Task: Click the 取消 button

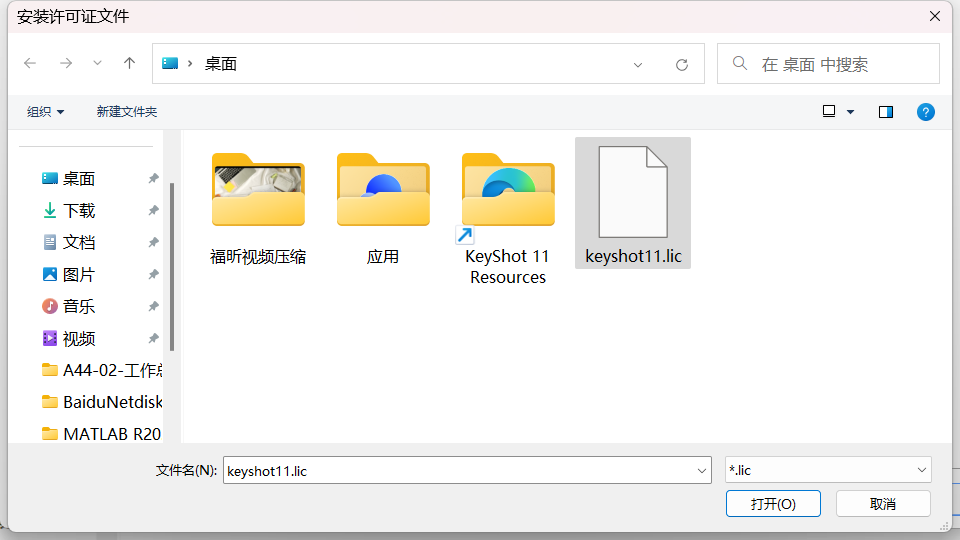Action: point(883,504)
